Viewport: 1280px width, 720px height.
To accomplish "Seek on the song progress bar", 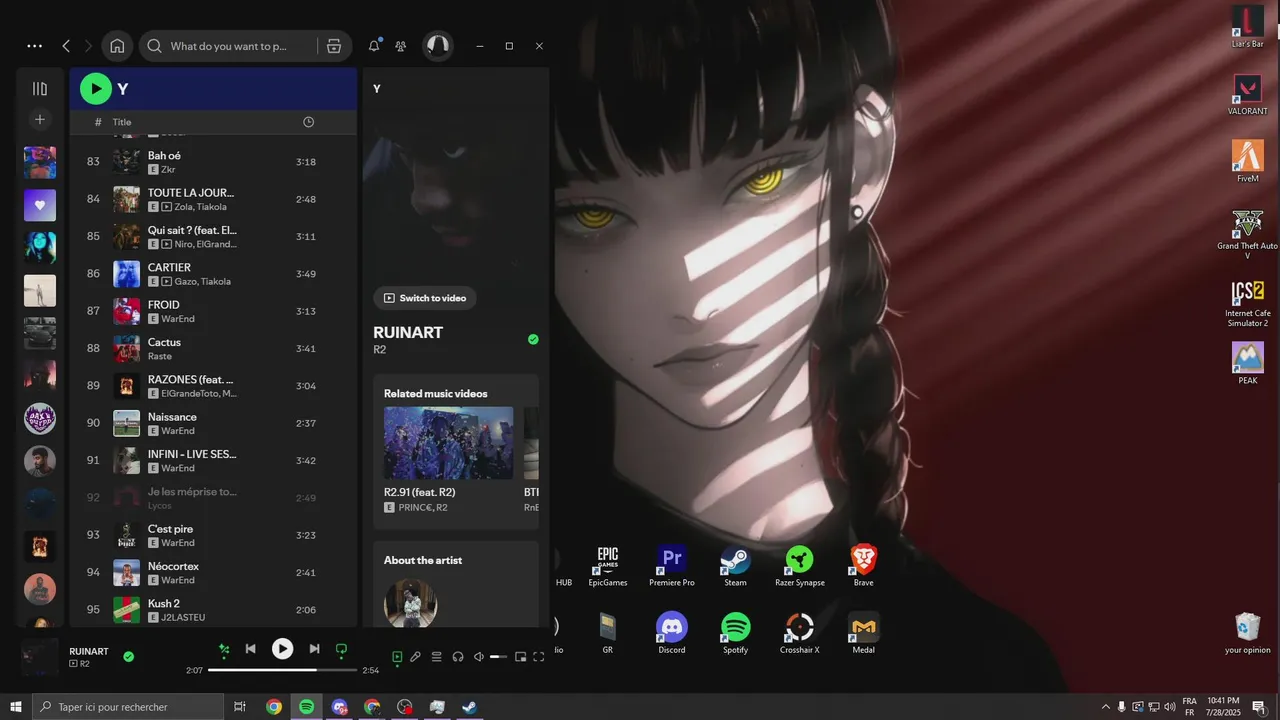I will pos(282,670).
